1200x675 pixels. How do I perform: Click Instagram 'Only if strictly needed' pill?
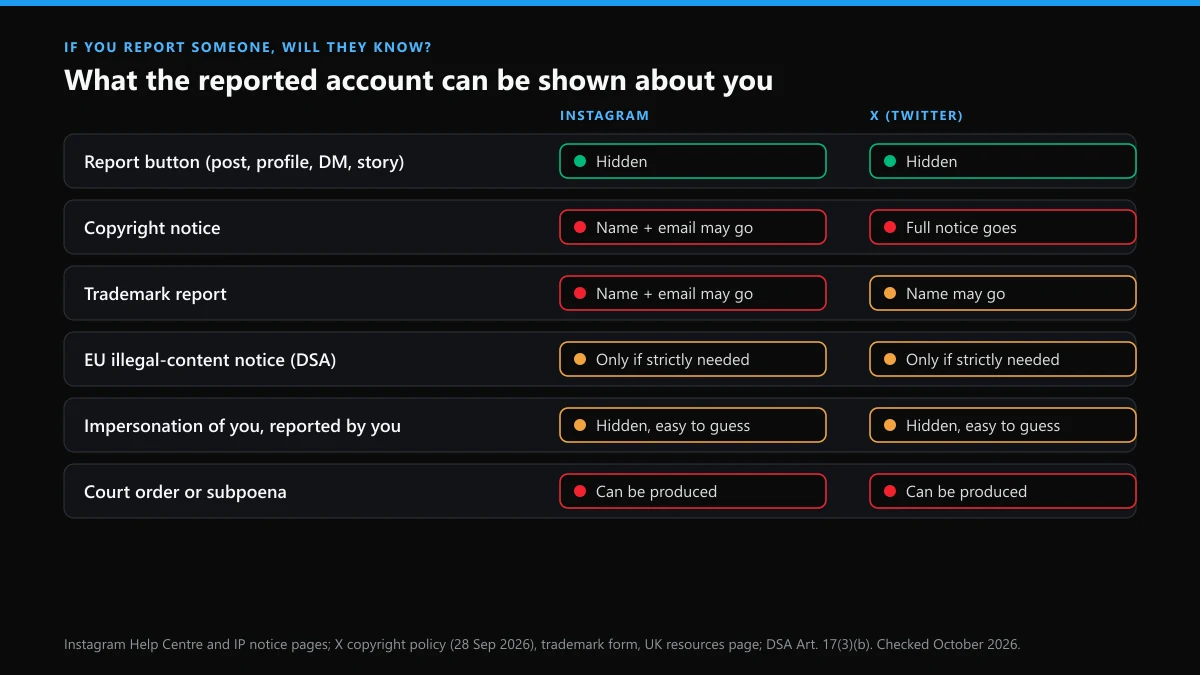[693, 359]
